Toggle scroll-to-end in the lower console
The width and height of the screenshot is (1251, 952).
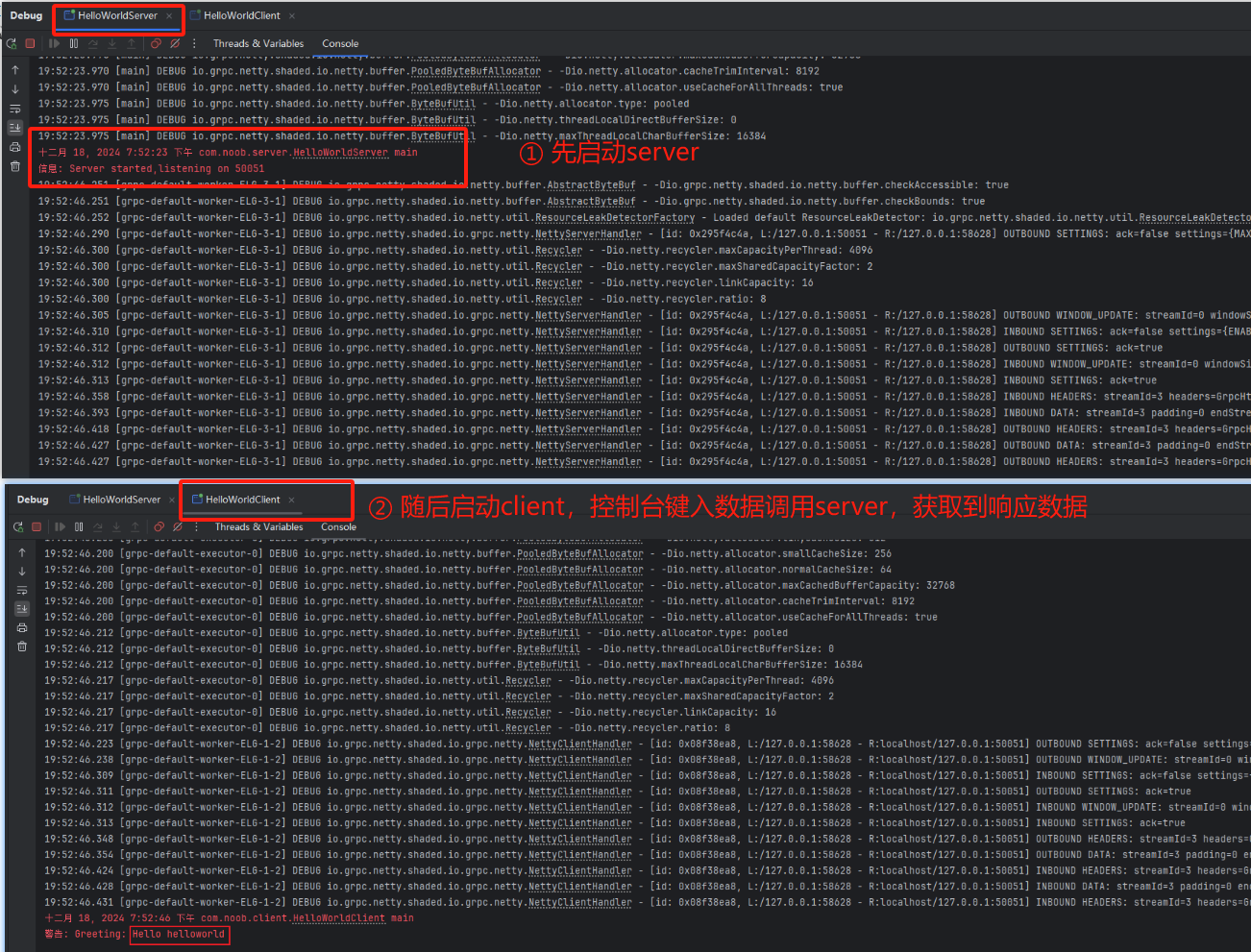click(x=21, y=609)
